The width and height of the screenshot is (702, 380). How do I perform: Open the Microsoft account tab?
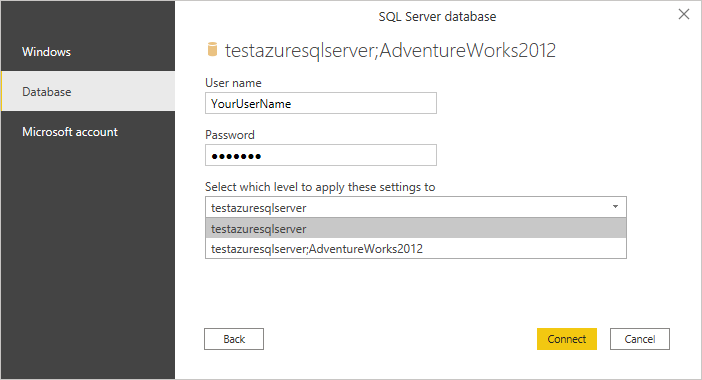pos(88,132)
